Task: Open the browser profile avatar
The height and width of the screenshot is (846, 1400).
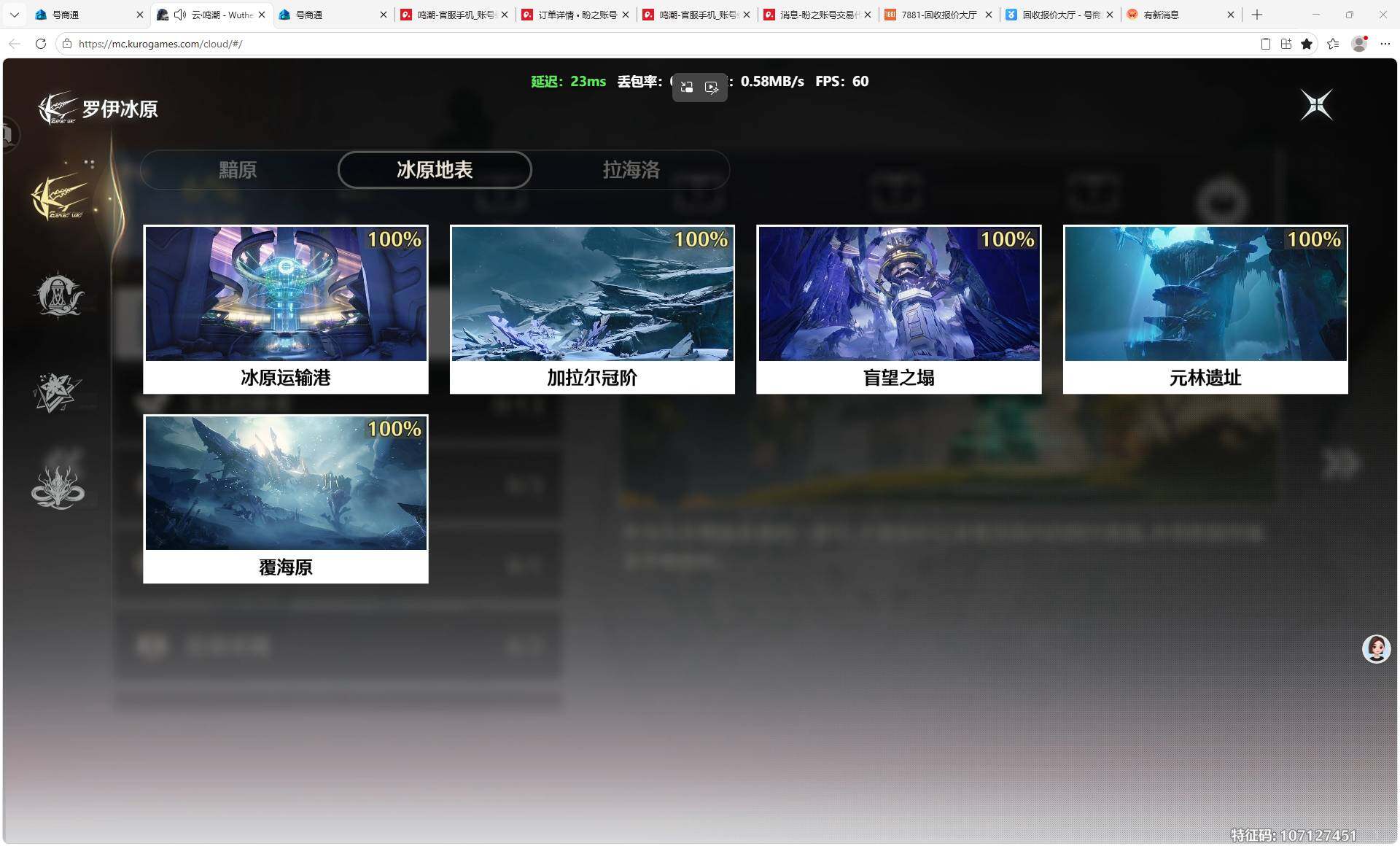Action: pos(1359,44)
